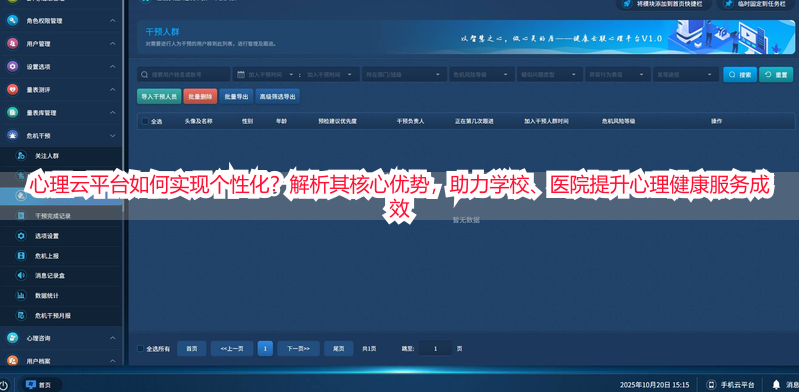Collapse the 危机干预 chevron
799x392 pixels.
113,136
